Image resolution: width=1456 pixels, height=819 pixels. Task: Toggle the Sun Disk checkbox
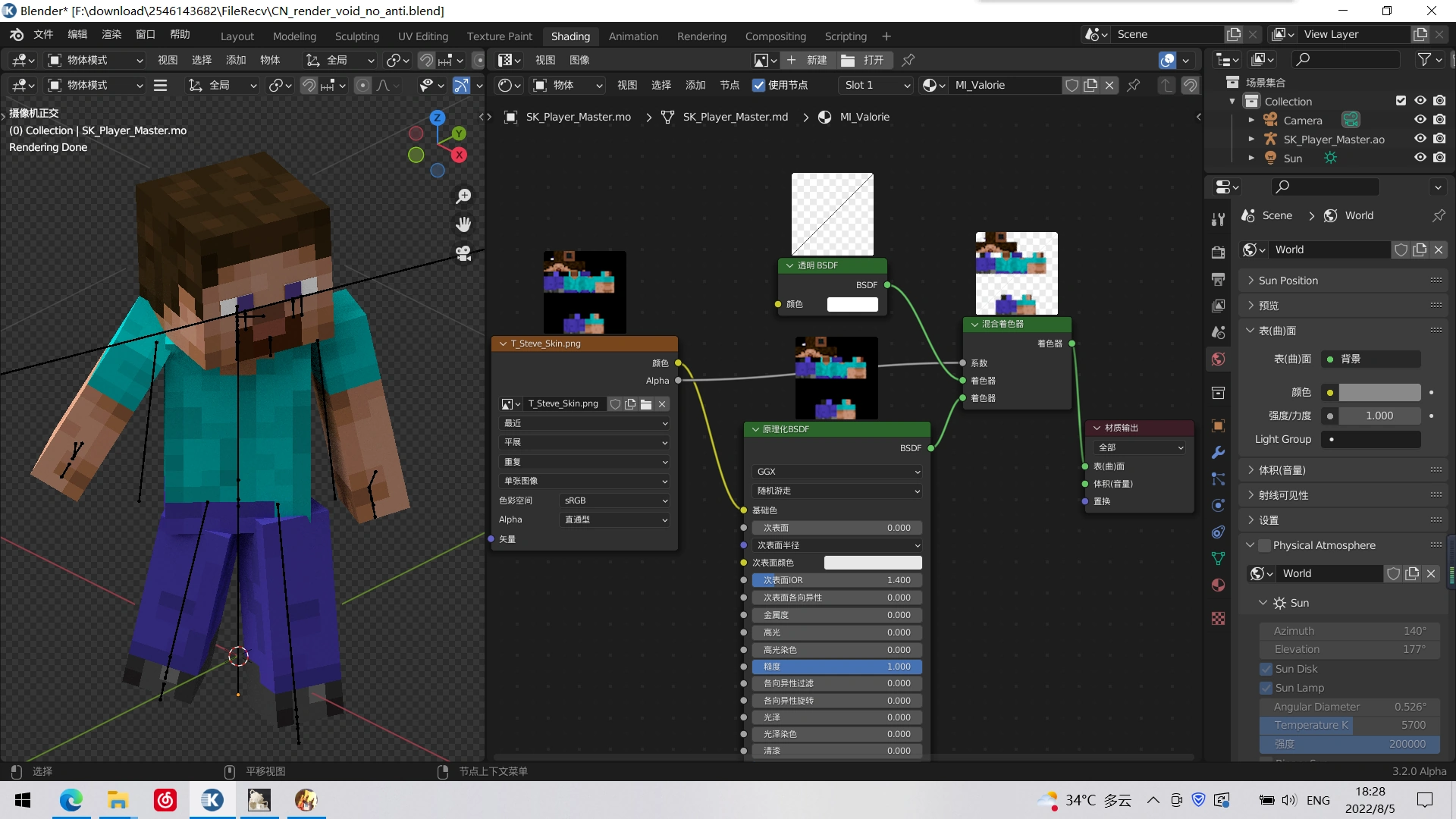point(1266,669)
